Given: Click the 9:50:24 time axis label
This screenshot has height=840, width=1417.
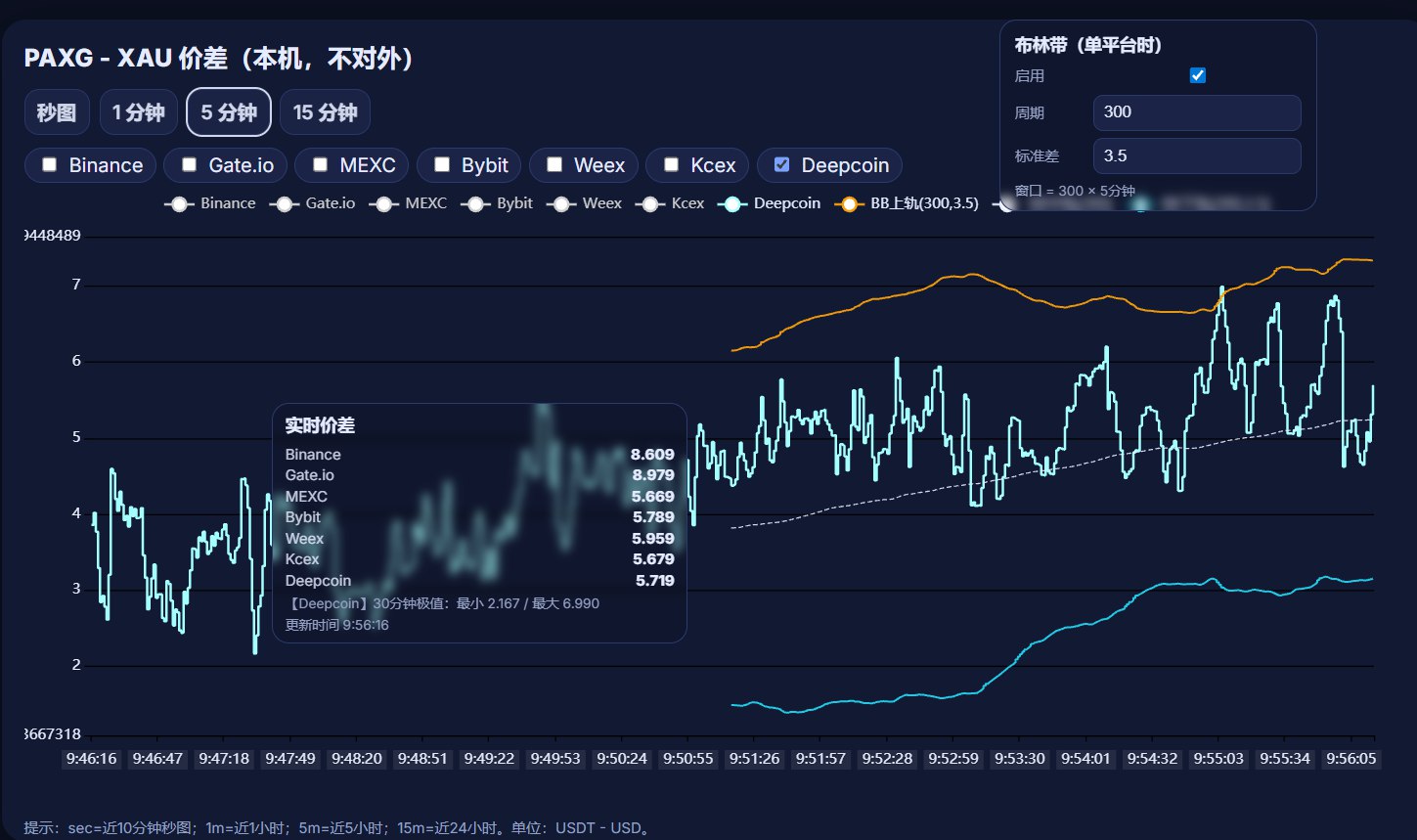Looking at the screenshot, I should coord(622,759).
